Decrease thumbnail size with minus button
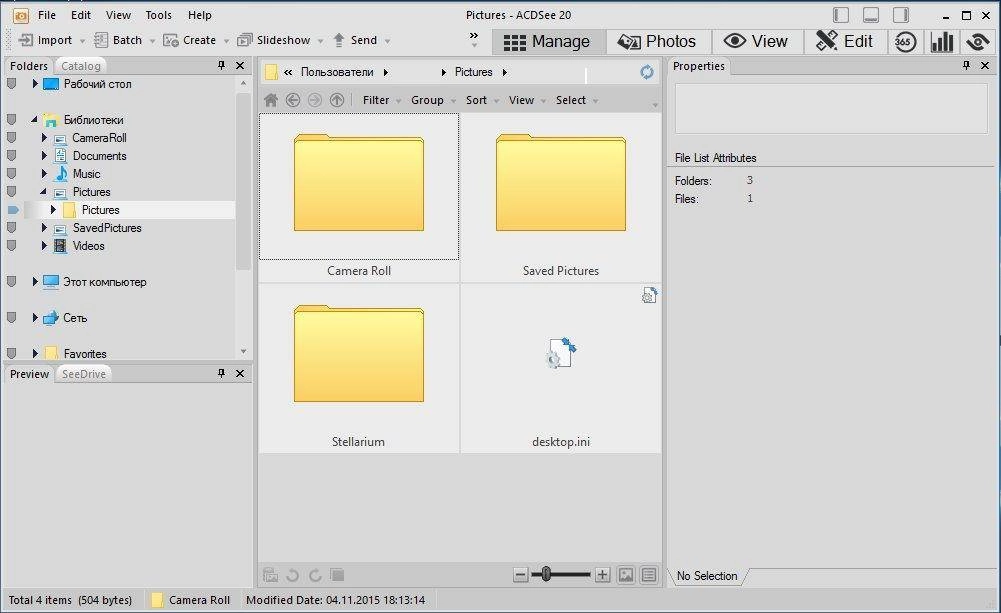Screen dimensions: 1001x613 521,575
